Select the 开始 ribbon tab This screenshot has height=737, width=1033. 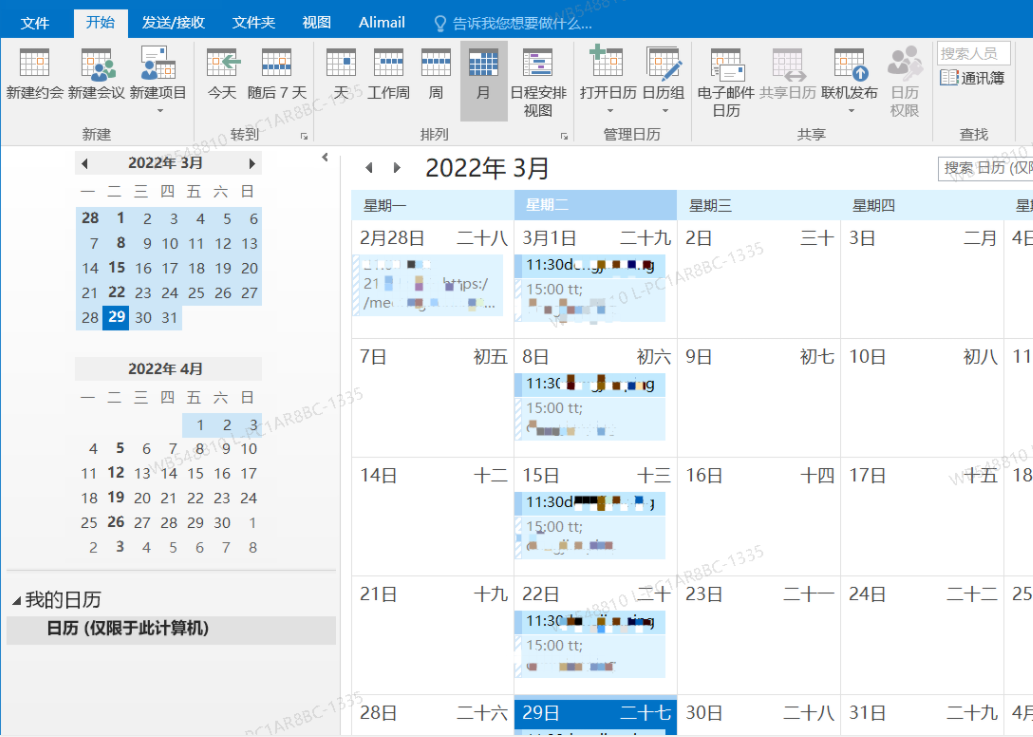pos(100,22)
